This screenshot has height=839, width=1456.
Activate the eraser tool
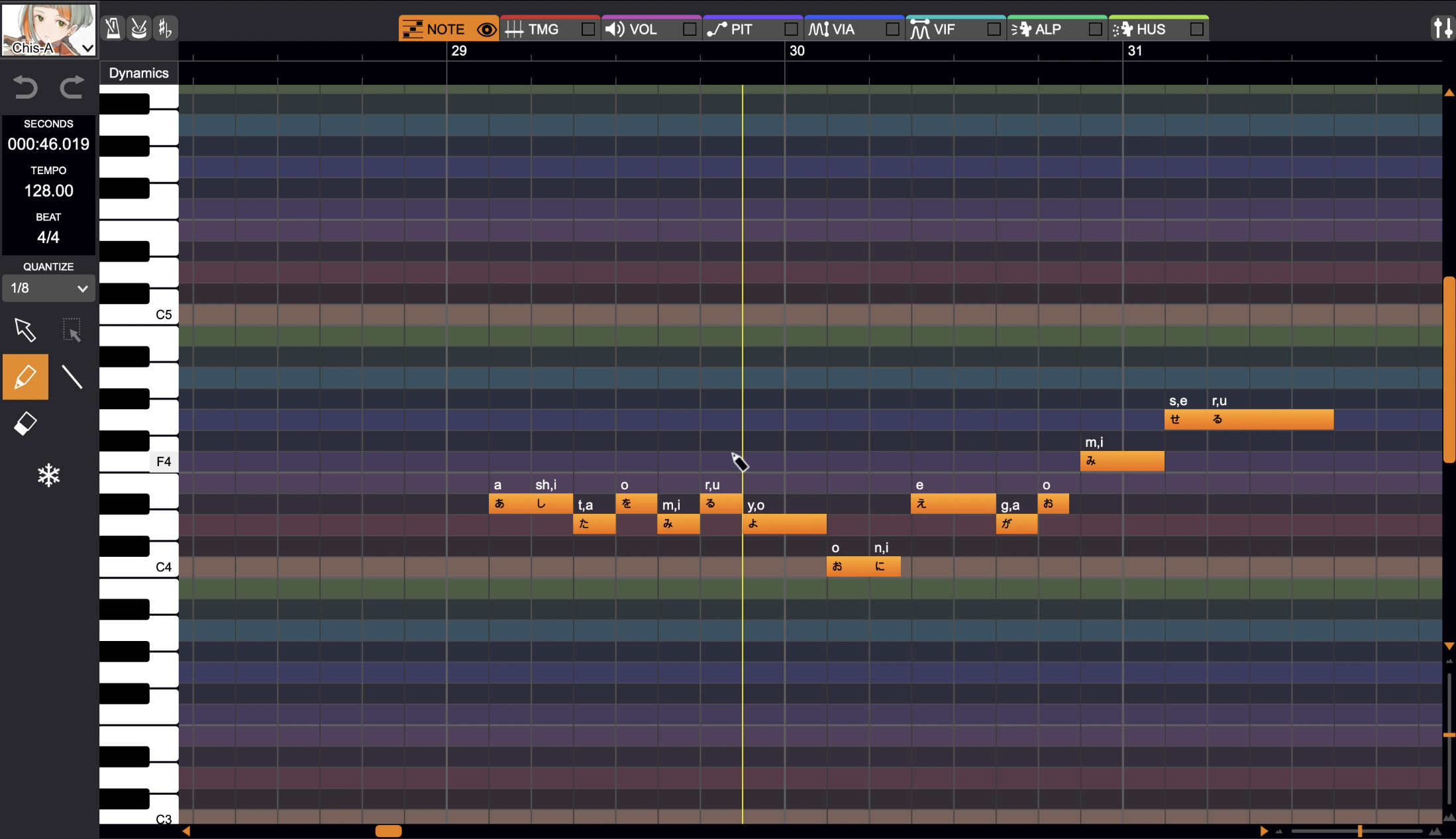tap(25, 424)
